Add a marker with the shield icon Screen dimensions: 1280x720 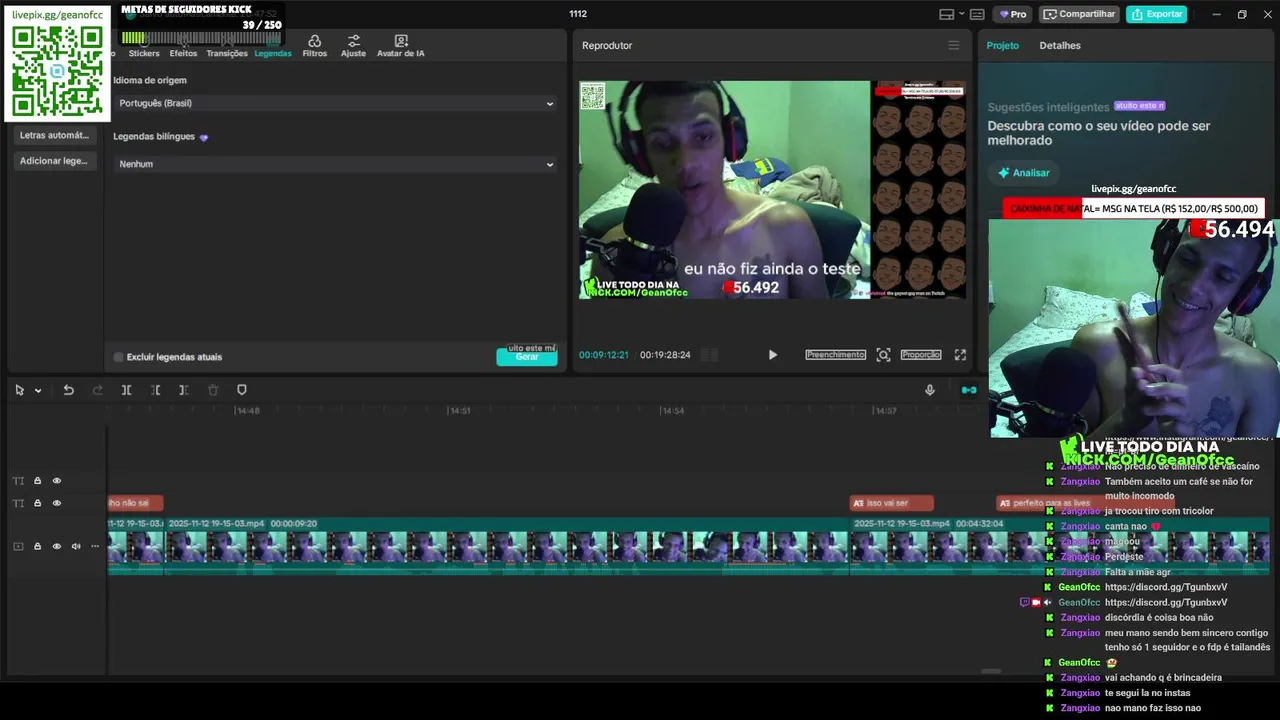(x=241, y=390)
